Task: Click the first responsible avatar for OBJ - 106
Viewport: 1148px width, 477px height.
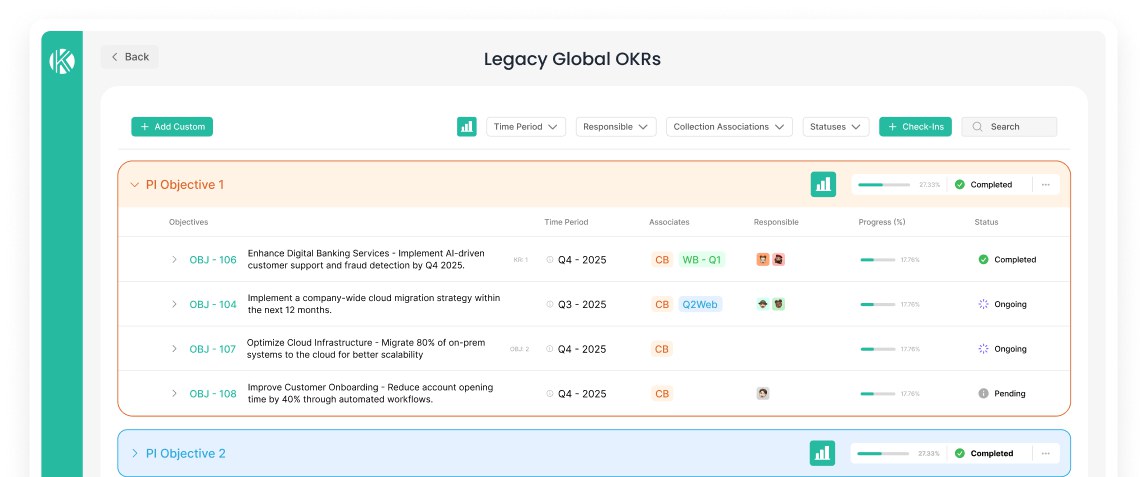Action: [x=763, y=260]
